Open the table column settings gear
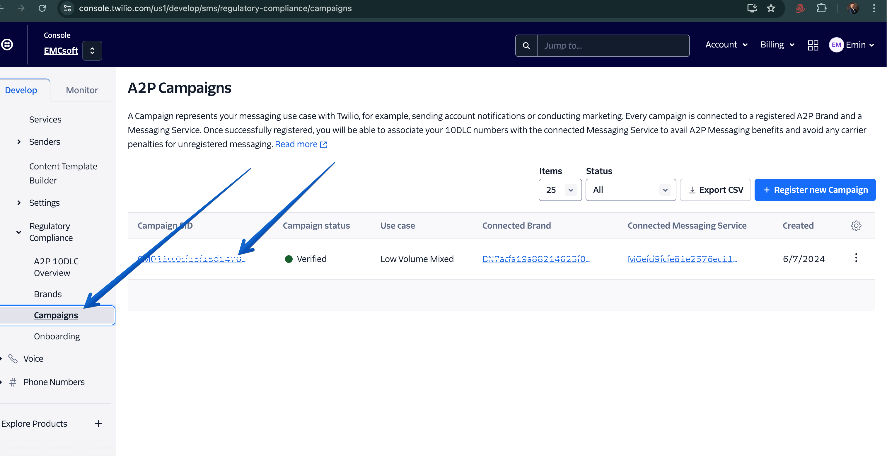Image resolution: width=887 pixels, height=456 pixels. click(x=856, y=226)
